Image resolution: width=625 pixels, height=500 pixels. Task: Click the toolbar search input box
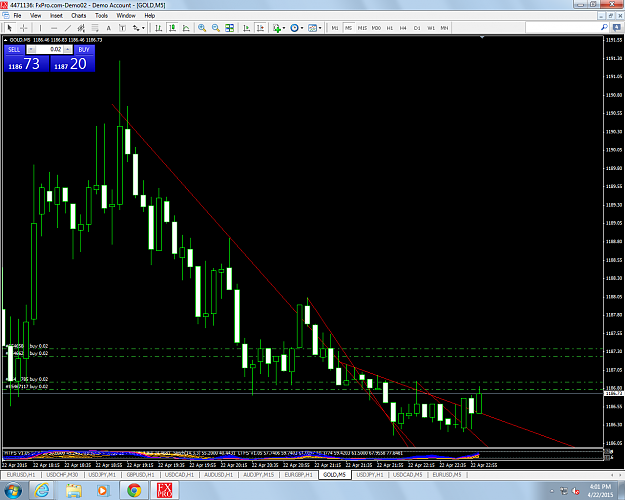(562, 27)
